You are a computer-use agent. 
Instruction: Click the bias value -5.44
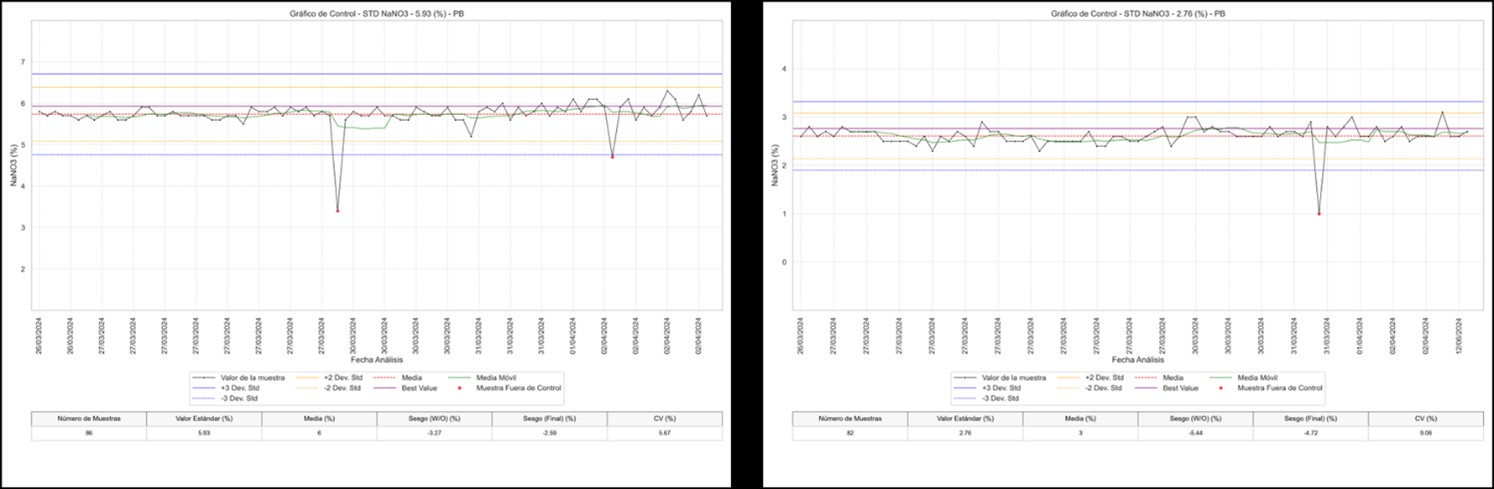click(1195, 433)
